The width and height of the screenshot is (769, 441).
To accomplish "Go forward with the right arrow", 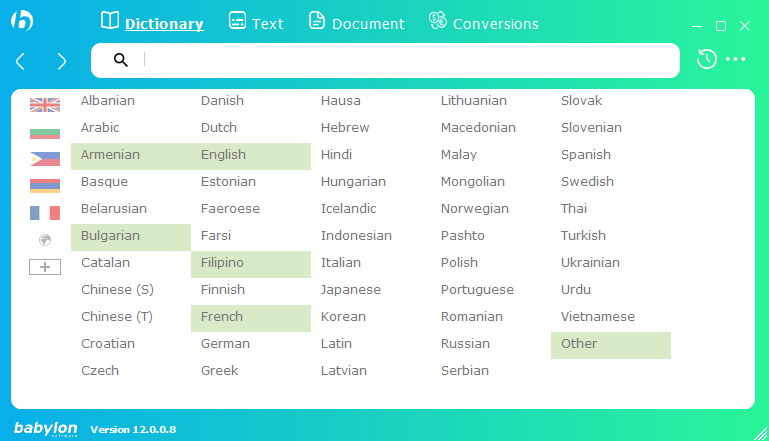I will [x=61, y=62].
